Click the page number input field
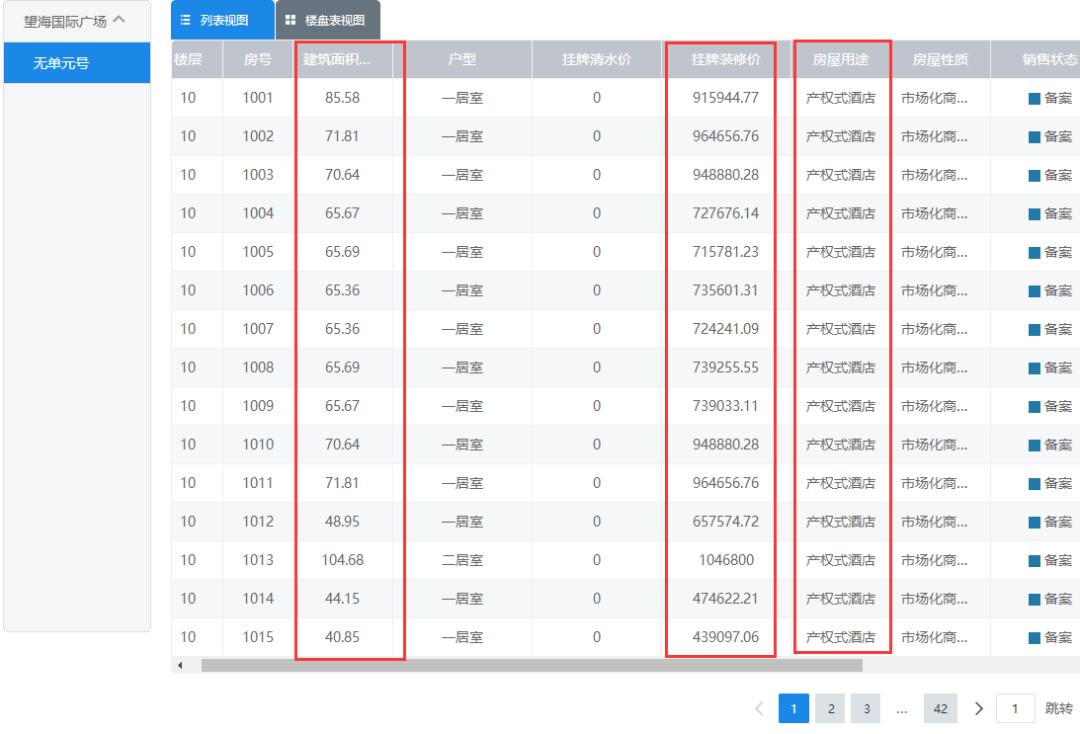Image resolution: width=1080 pixels, height=734 pixels. pos(1015,709)
